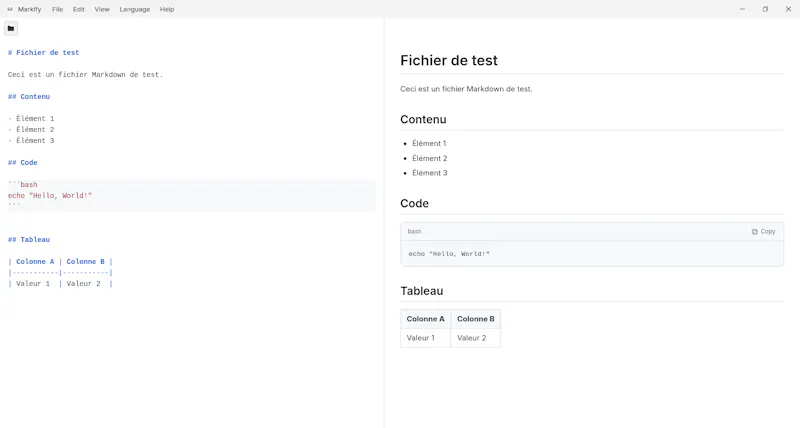The height and width of the screenshot is (428, 800).
Task: Open the File menu
Action: (58, 9)
